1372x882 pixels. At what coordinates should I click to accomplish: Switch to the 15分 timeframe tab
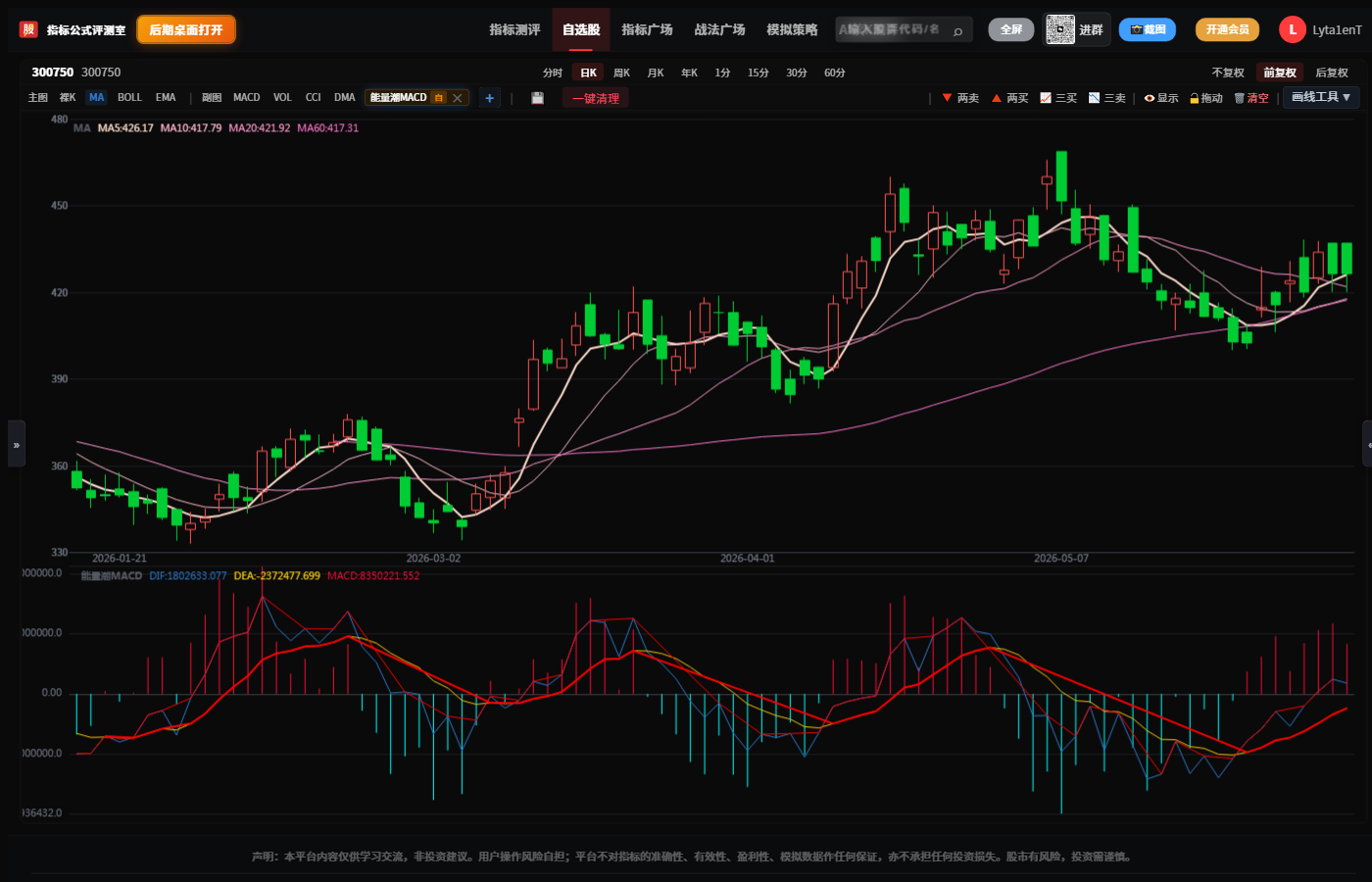(759, 73)
